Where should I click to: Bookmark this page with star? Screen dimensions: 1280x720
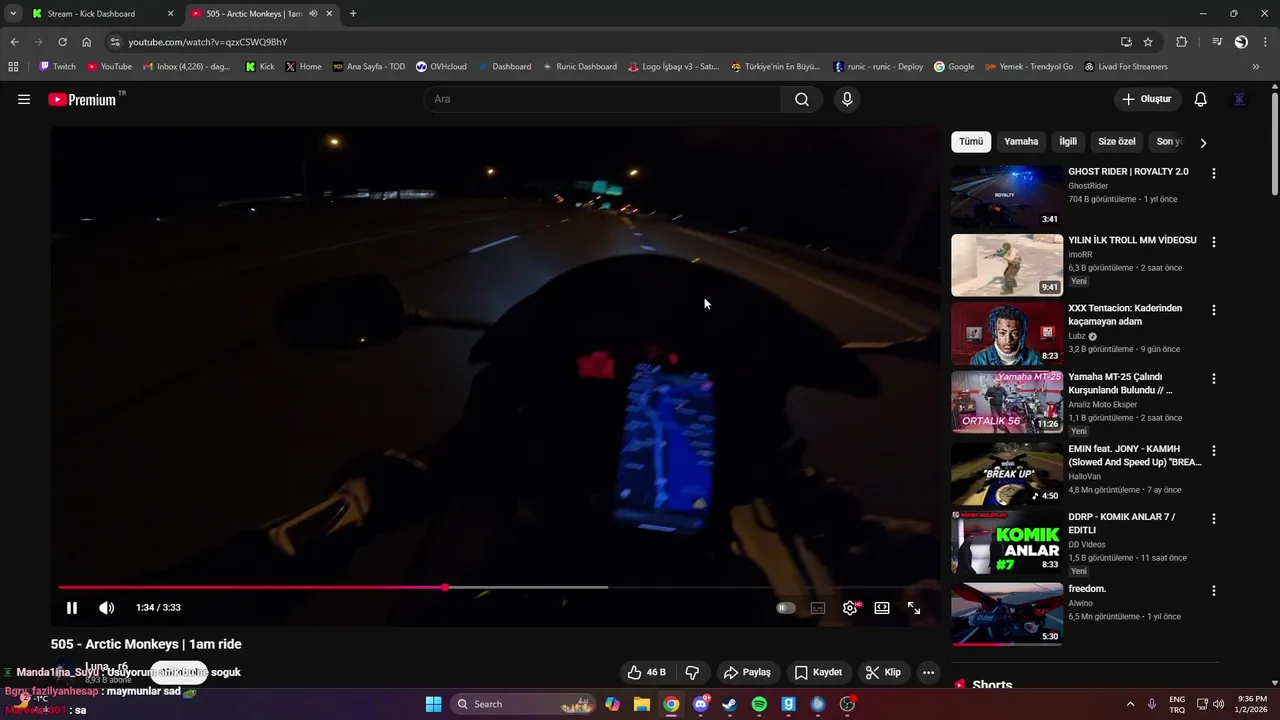(x=1148, y=42)
